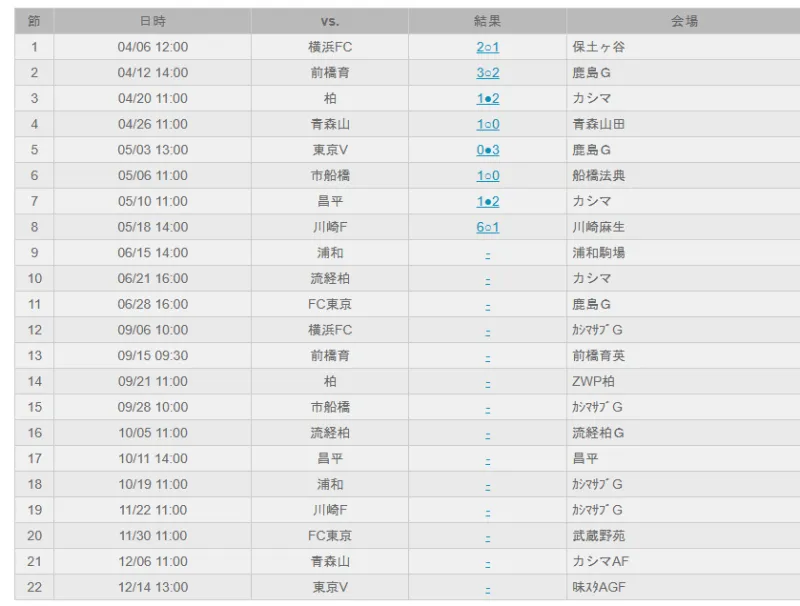Click the venue 青森山田
This screenshot has width=800, height=606.
(598, 124)
